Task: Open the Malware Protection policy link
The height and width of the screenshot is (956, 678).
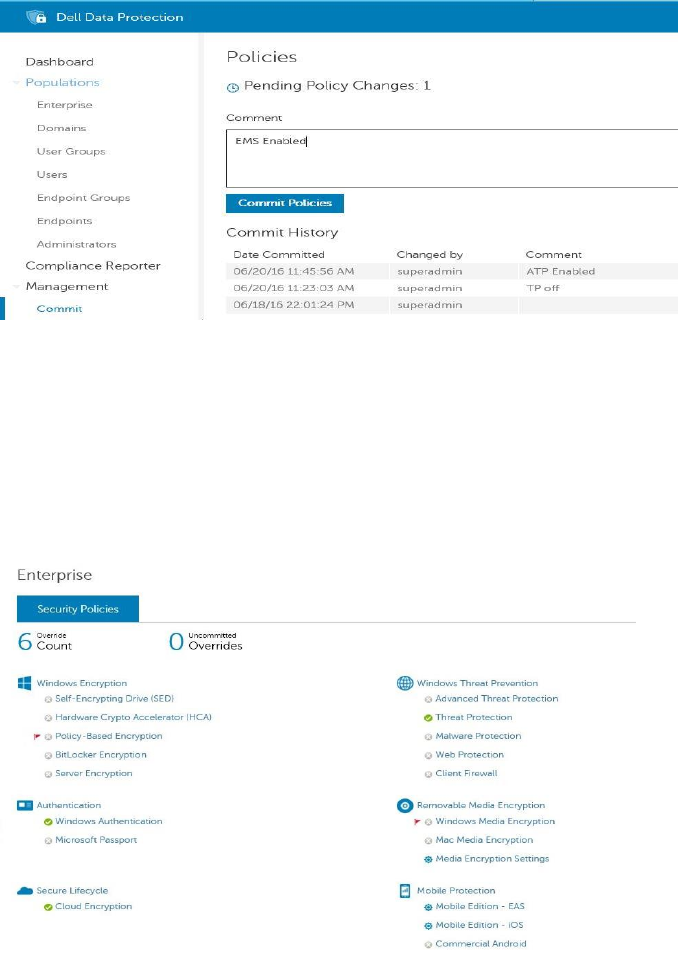Action: (479, 737)
